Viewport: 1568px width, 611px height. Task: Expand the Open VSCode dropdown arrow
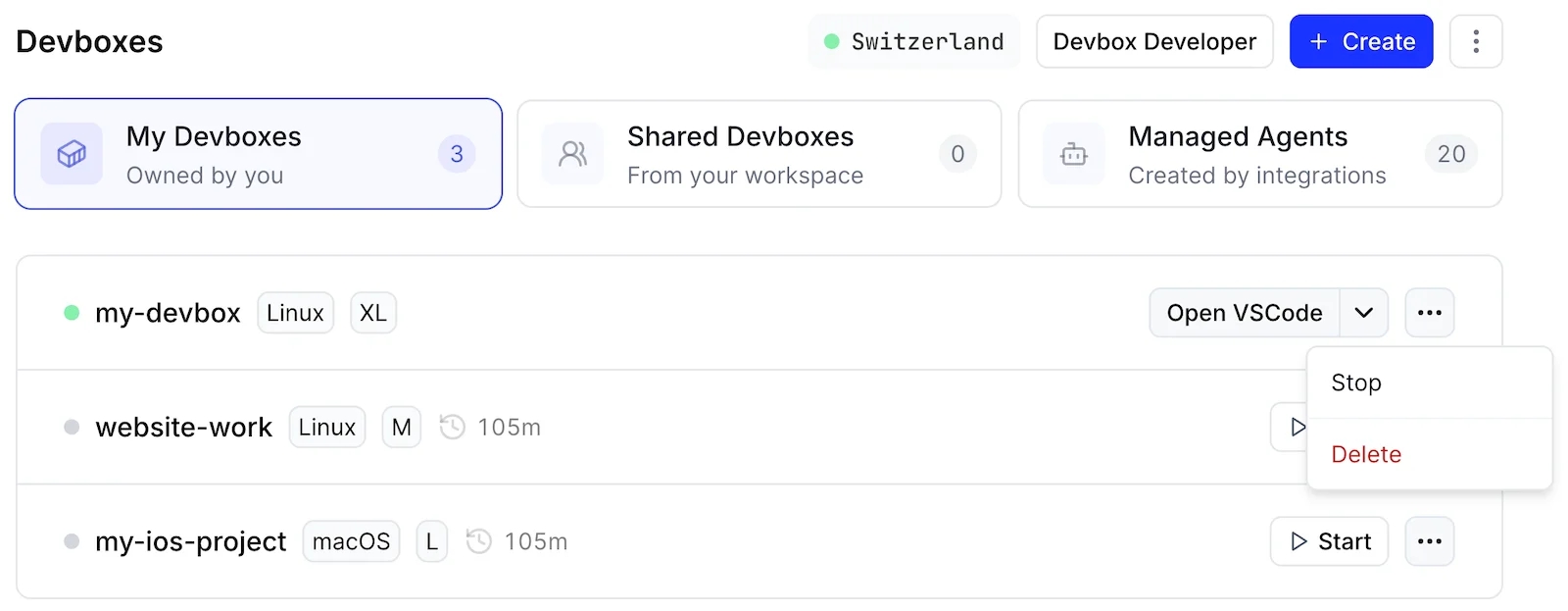(x=1363, y=313)
